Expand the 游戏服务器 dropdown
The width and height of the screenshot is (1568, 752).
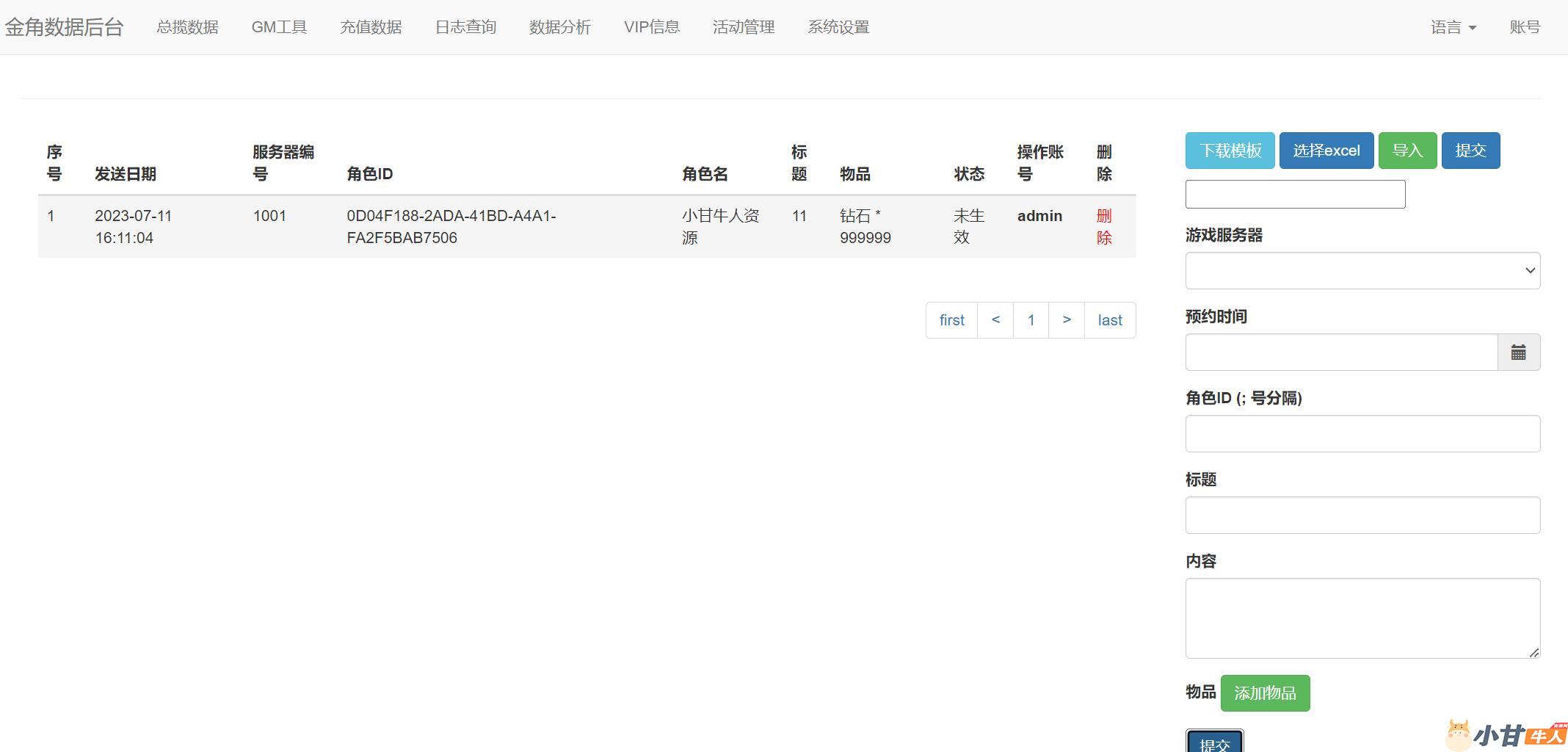pyautogui.click(x=1362, y=271)
